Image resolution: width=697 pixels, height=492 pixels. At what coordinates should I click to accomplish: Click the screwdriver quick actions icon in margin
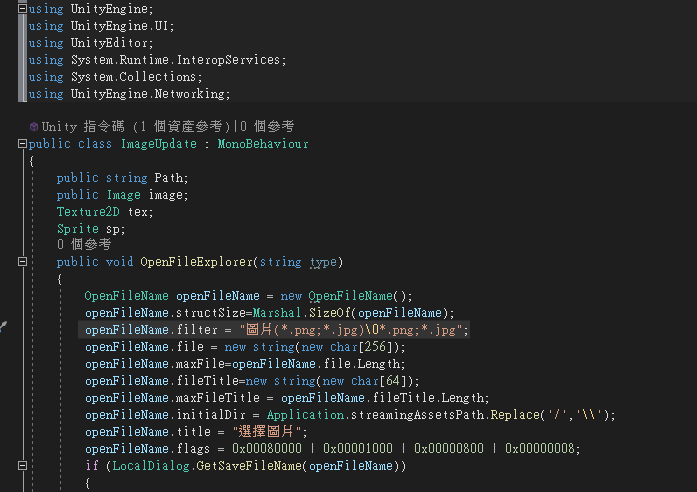(3, 327)
